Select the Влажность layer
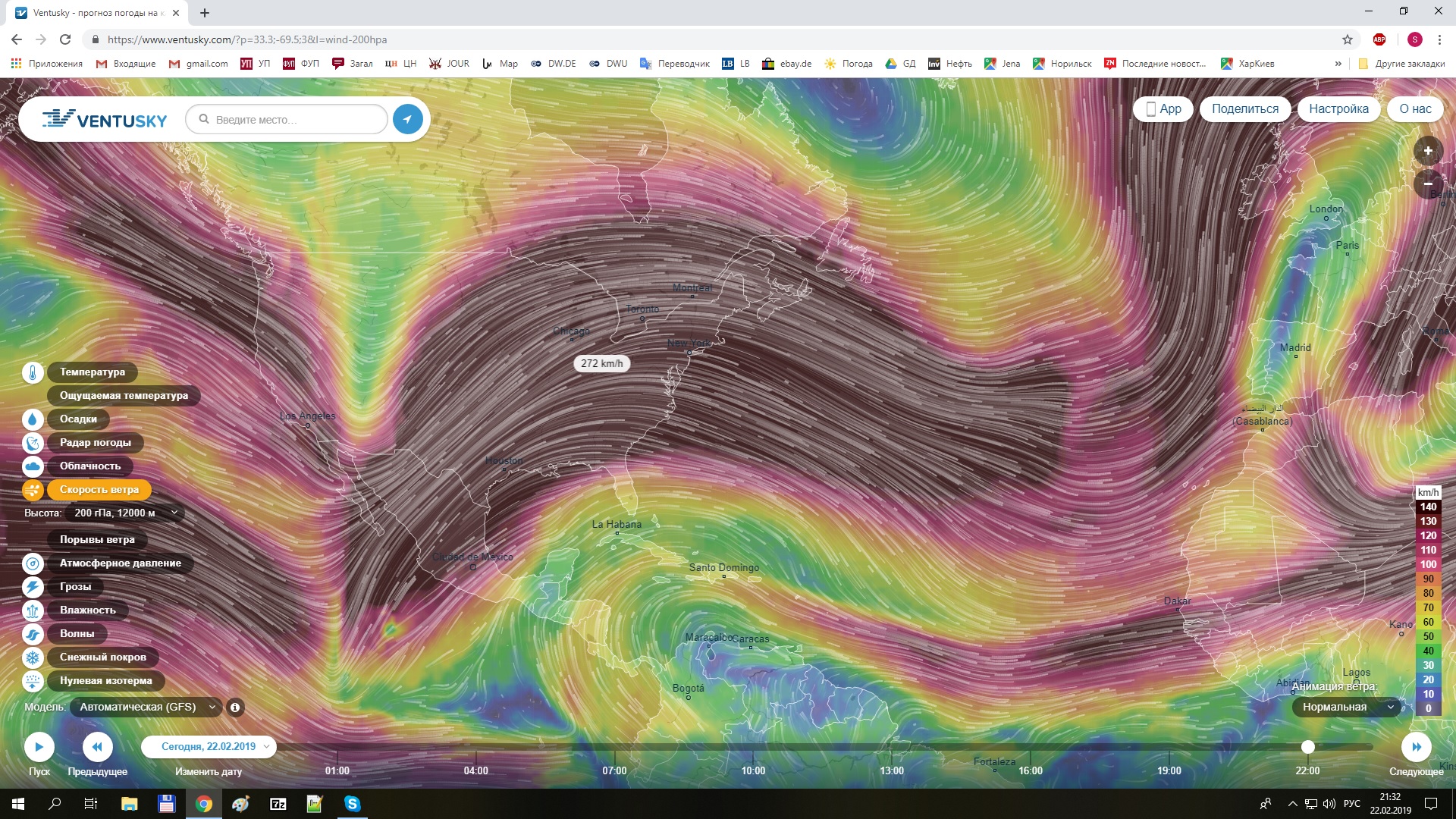 click(88, 610)
